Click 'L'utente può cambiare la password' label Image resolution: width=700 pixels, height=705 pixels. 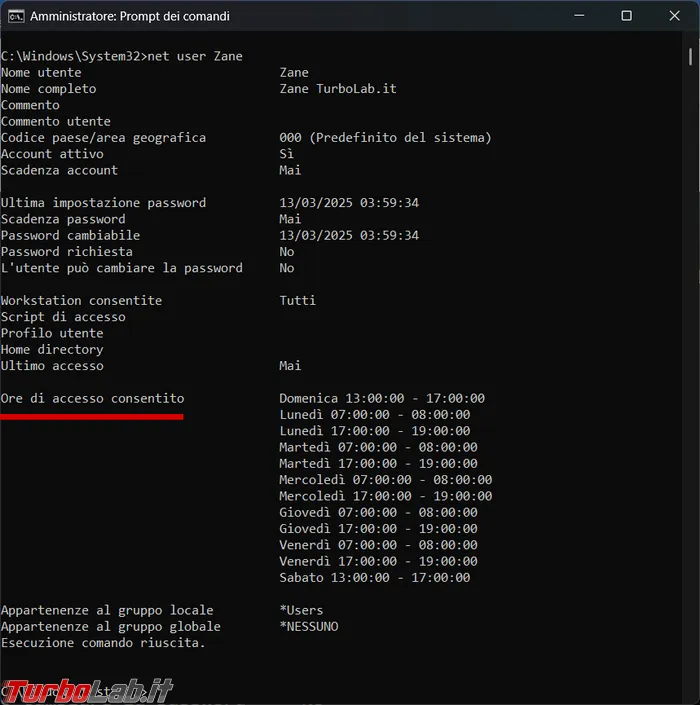pos(122,268)
